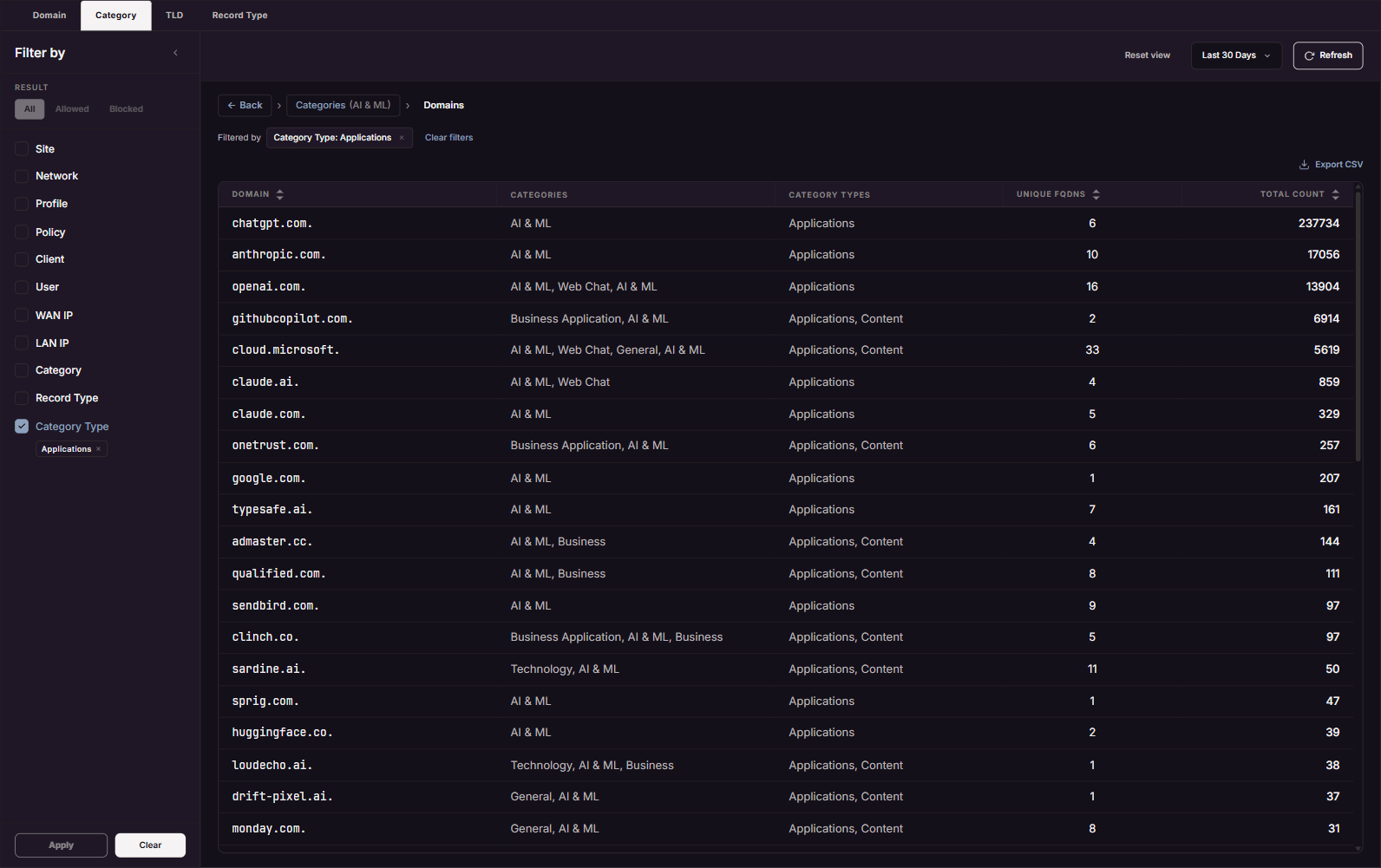Screen dimensions: 1381x868
Task: Uncheck the Category Type filter checkbox
Action: pyautogui.click(x=22, y=427)
